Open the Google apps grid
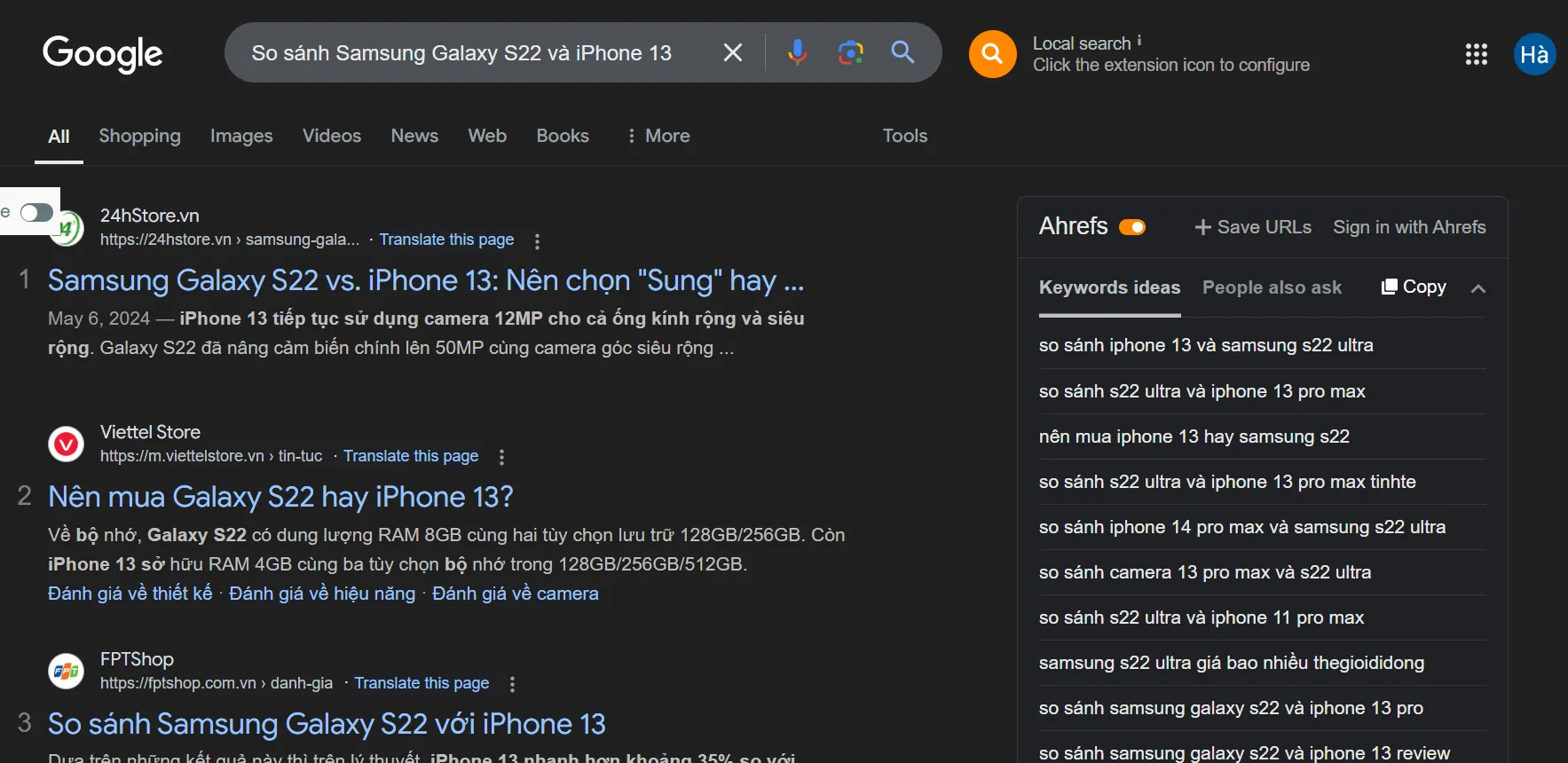The height and width of the screenshot is (763, 1568). 1476,54
